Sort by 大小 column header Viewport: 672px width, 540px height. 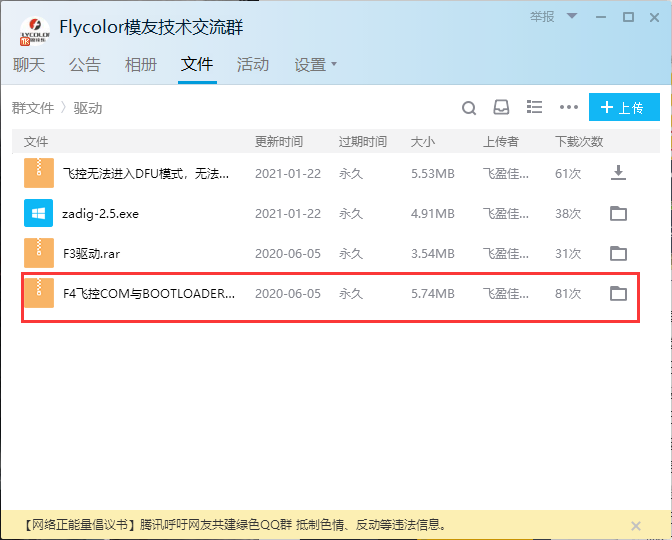[x=423, y=141]
